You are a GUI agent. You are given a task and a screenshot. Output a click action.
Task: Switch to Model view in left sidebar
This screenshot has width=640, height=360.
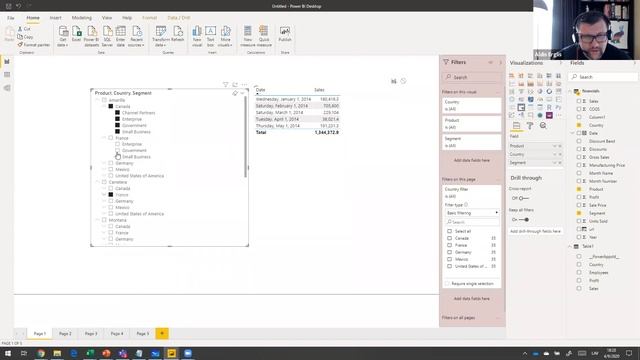[x=7, y=88]
